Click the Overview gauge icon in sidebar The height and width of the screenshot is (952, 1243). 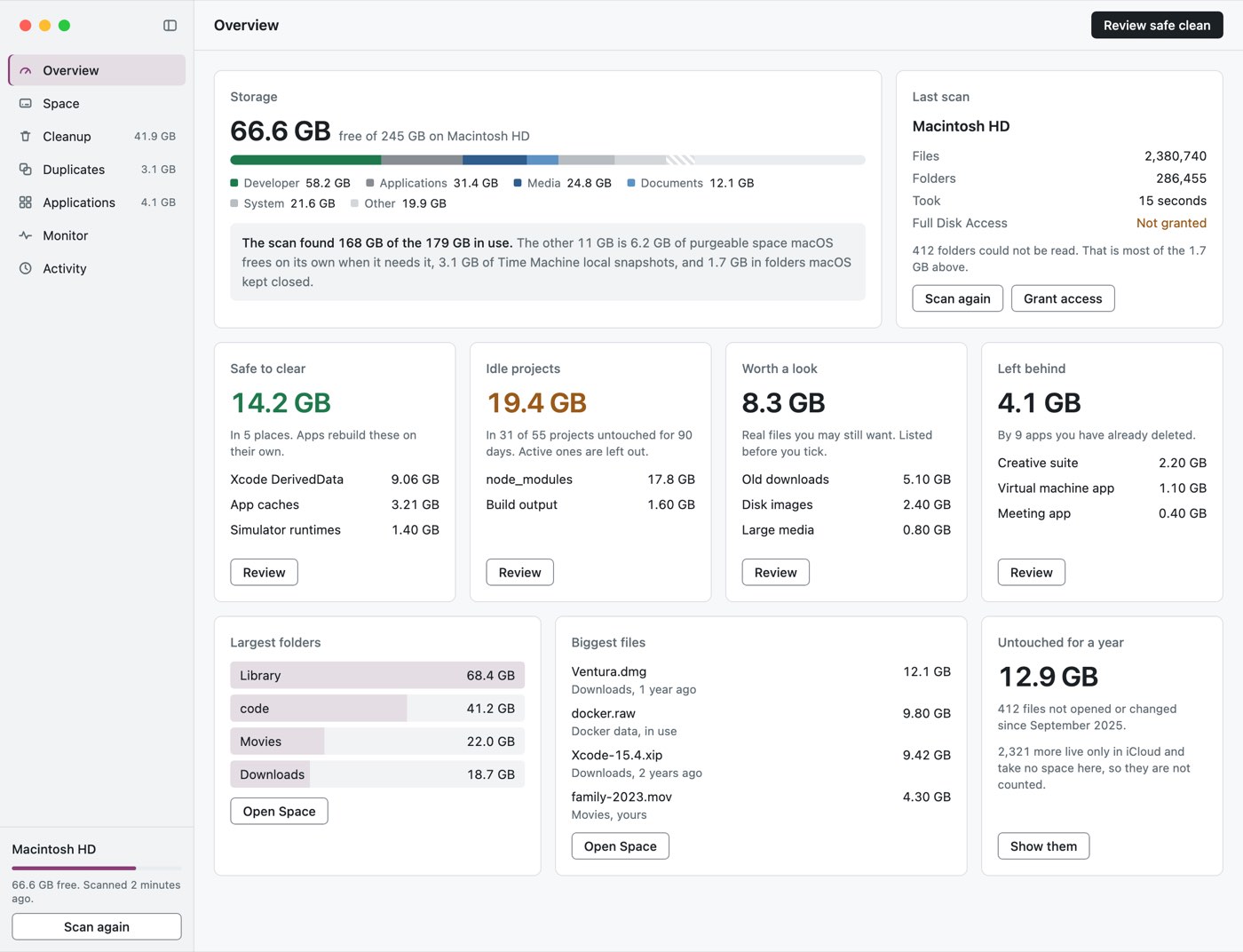26,71
